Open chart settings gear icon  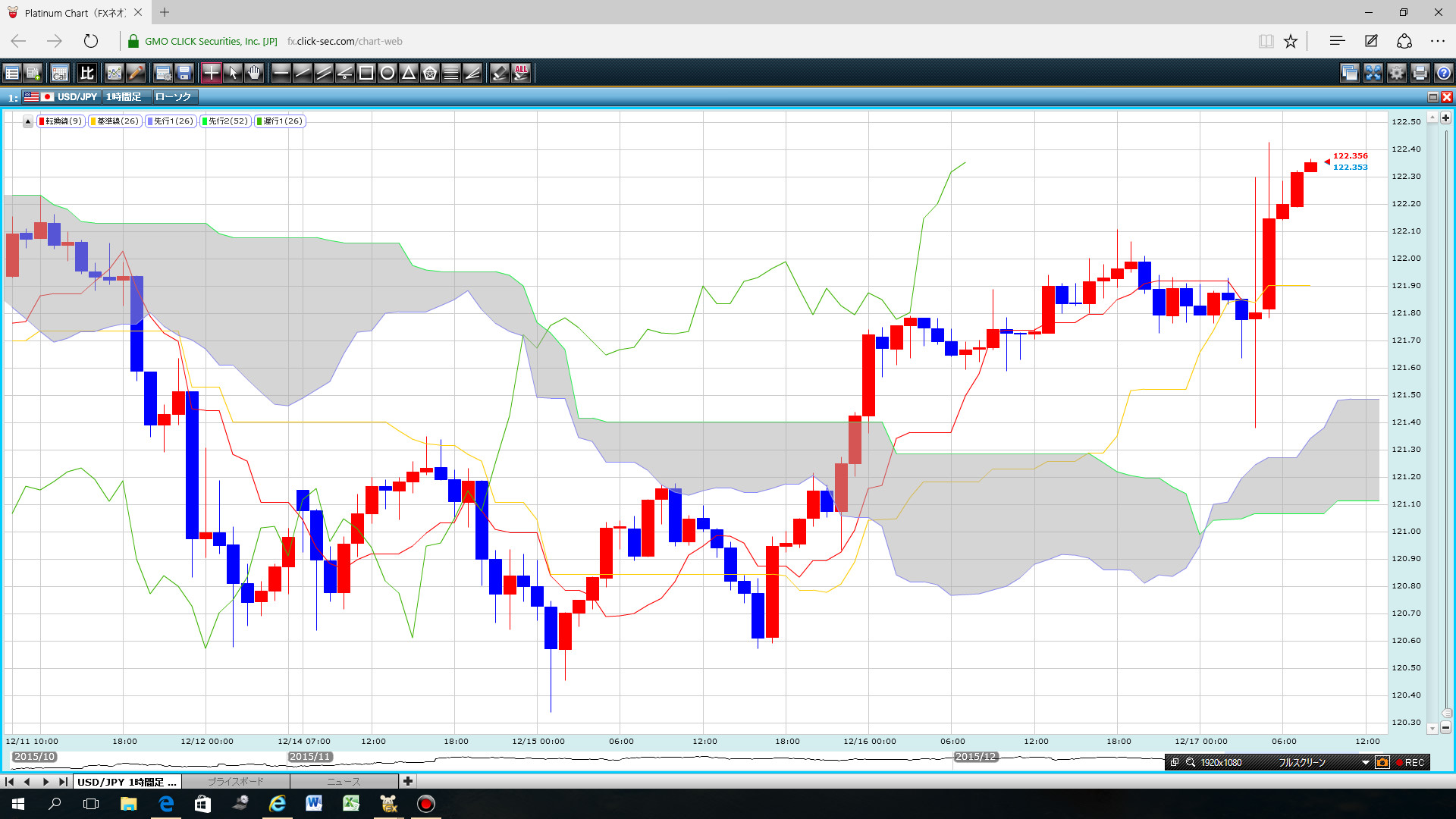click(1396, 73)
